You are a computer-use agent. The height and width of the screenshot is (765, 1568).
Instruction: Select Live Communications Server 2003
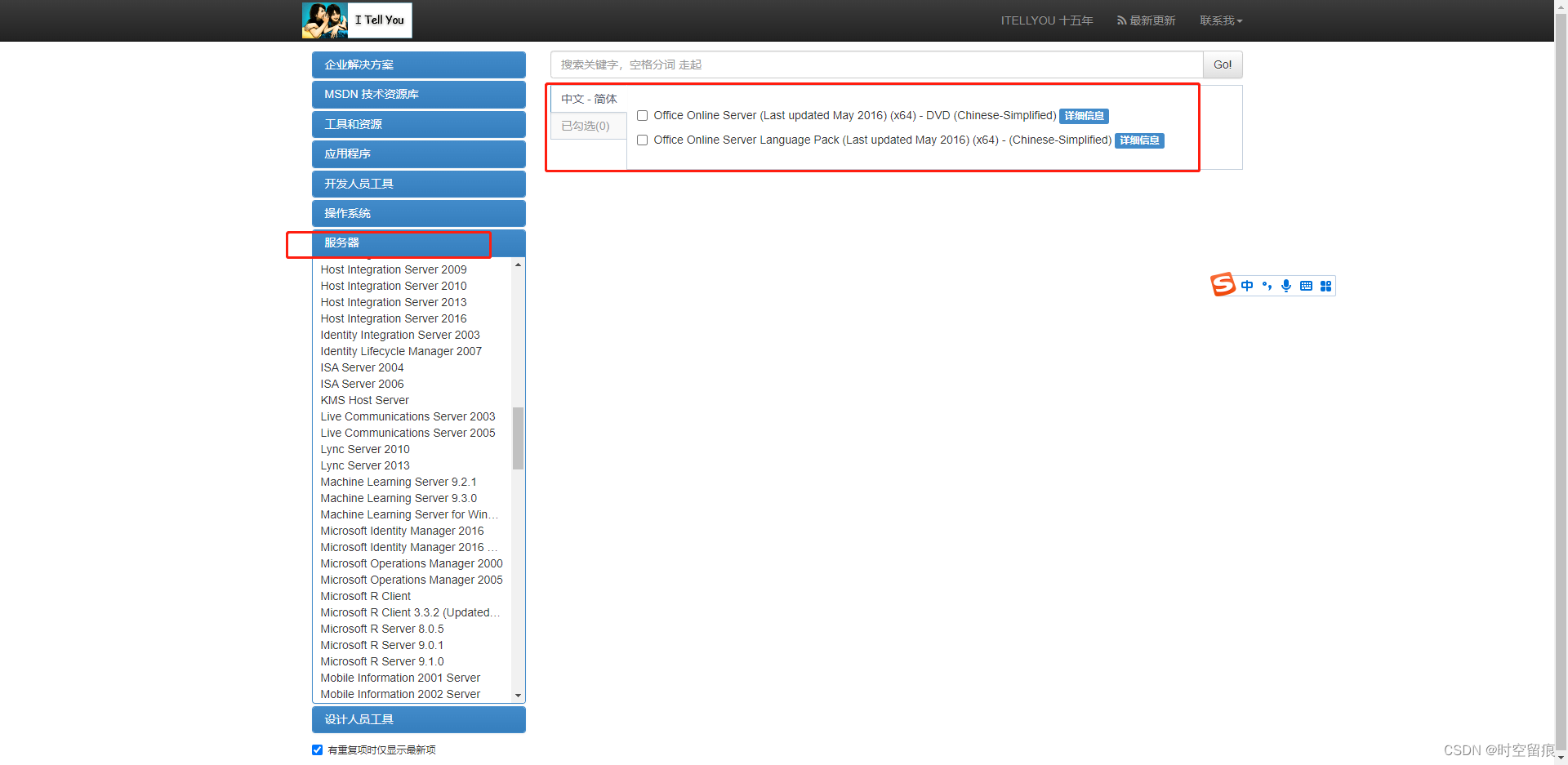click(408, 416)
